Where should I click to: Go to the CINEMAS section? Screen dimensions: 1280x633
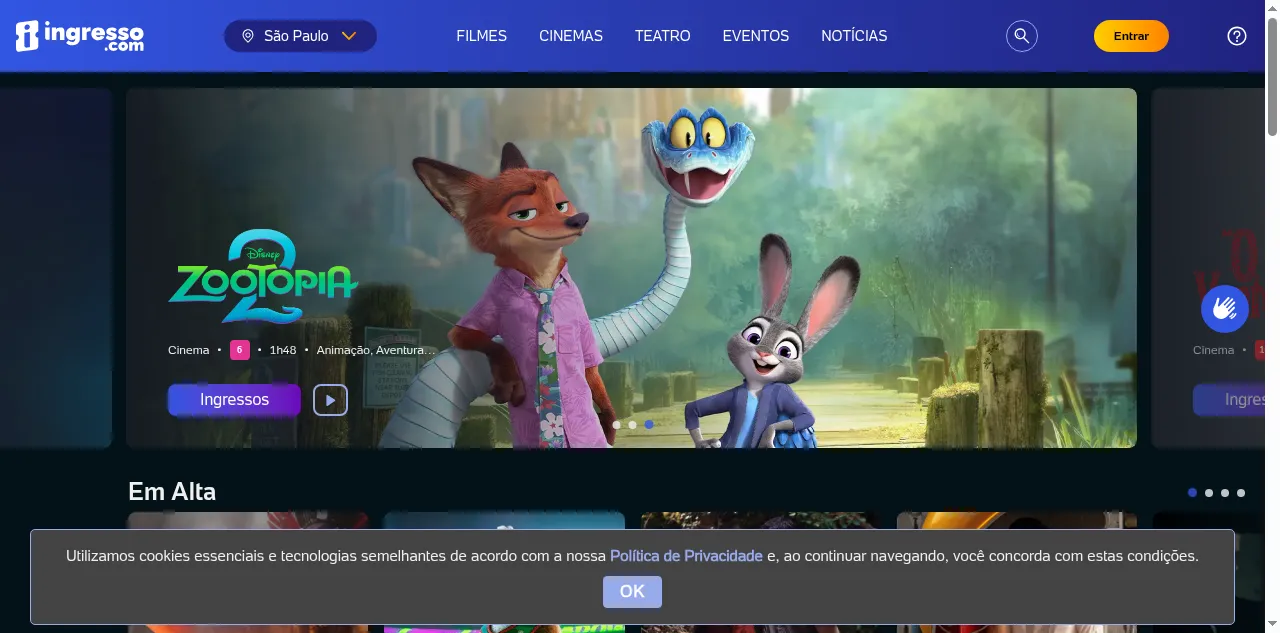[x=571, y=36]
